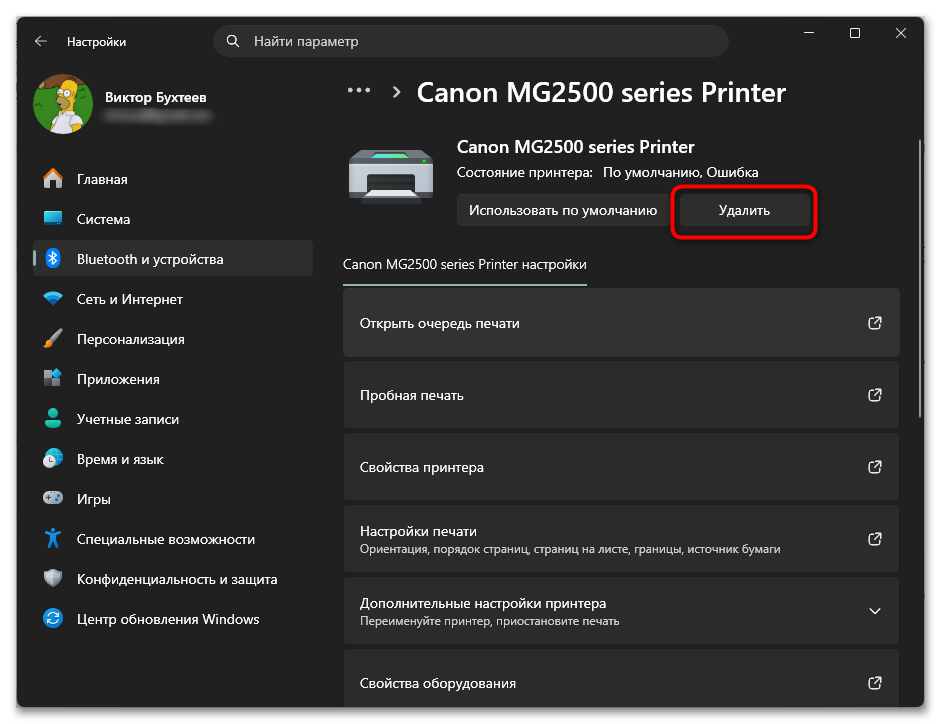Click the search magnifier icon
941x724 pixels.
233,41
